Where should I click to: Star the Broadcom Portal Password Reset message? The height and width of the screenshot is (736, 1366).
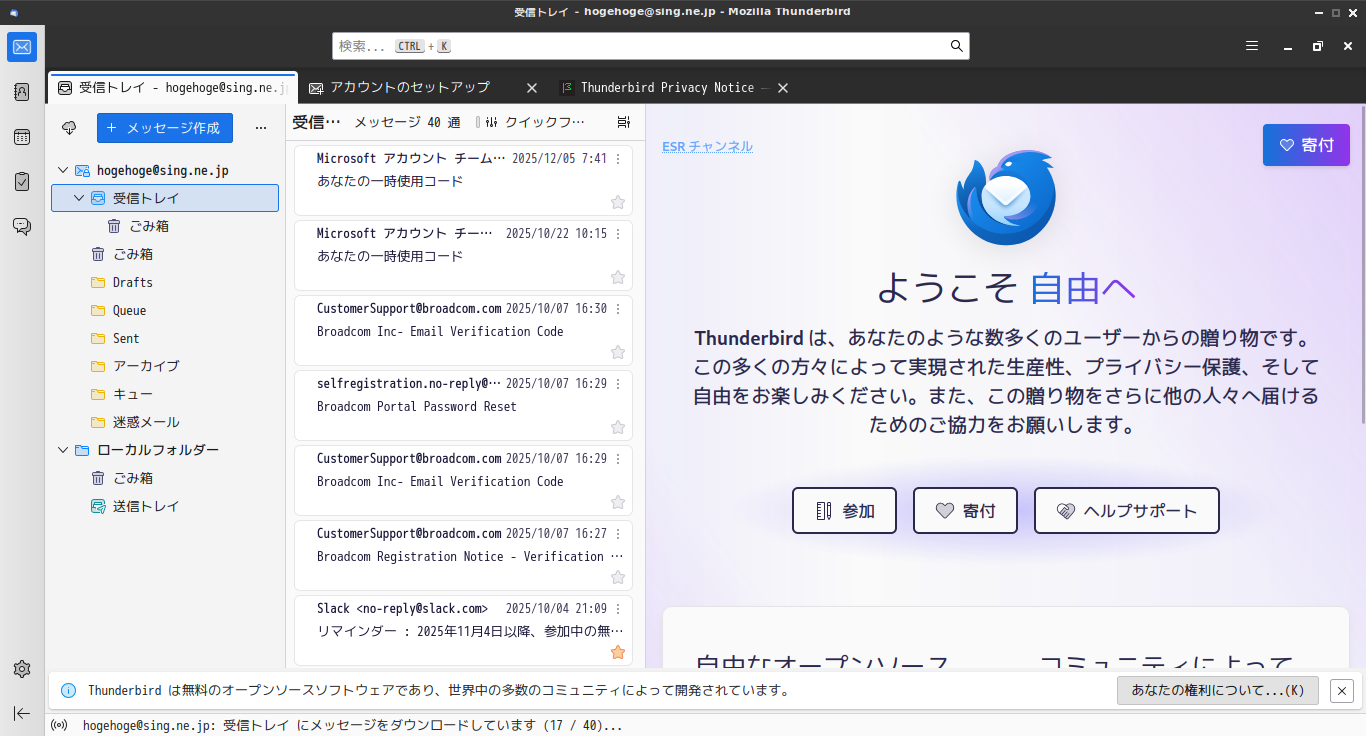(618, 427)
